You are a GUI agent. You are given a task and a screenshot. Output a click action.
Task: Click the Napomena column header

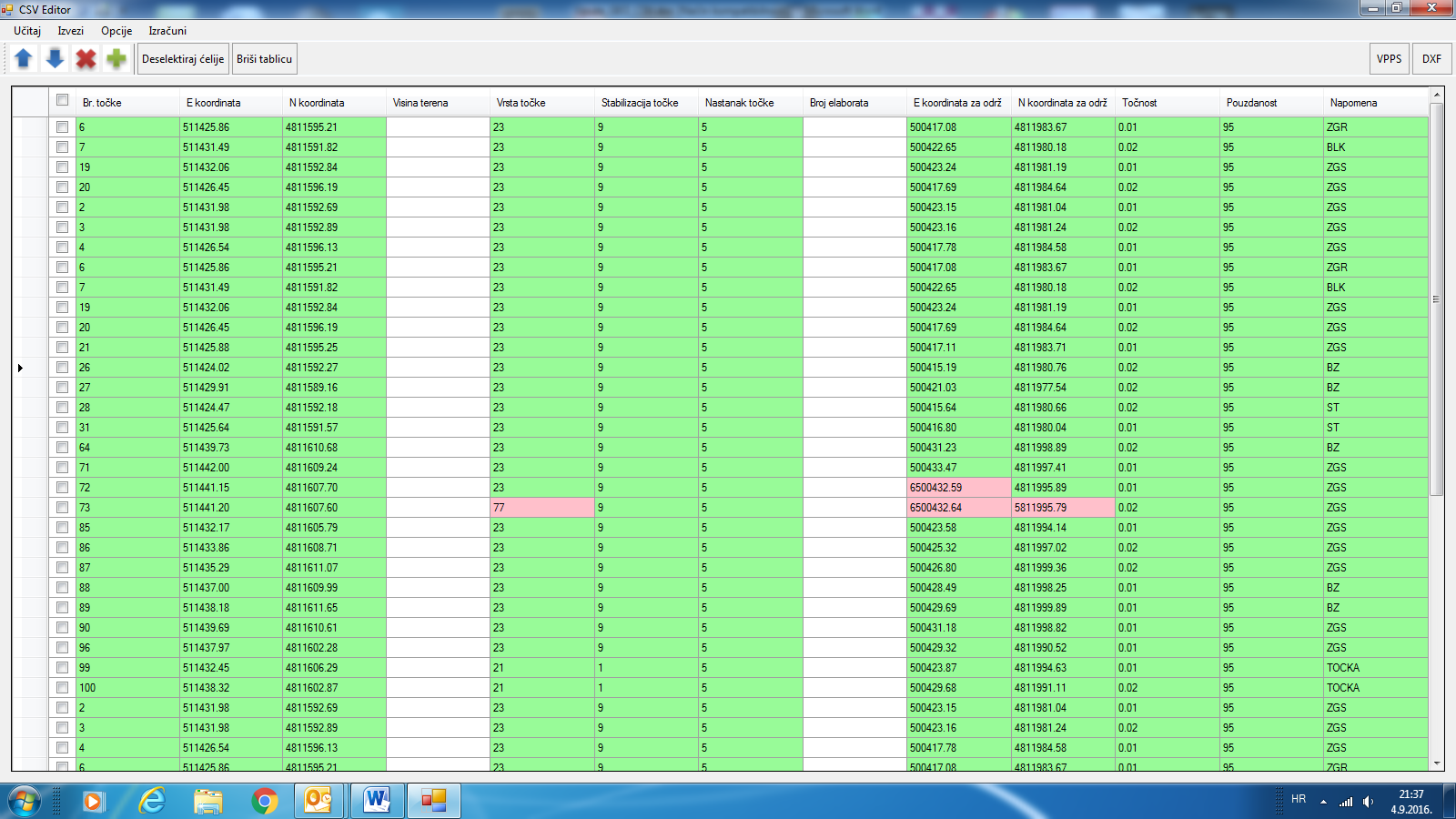click(1376, 103)
